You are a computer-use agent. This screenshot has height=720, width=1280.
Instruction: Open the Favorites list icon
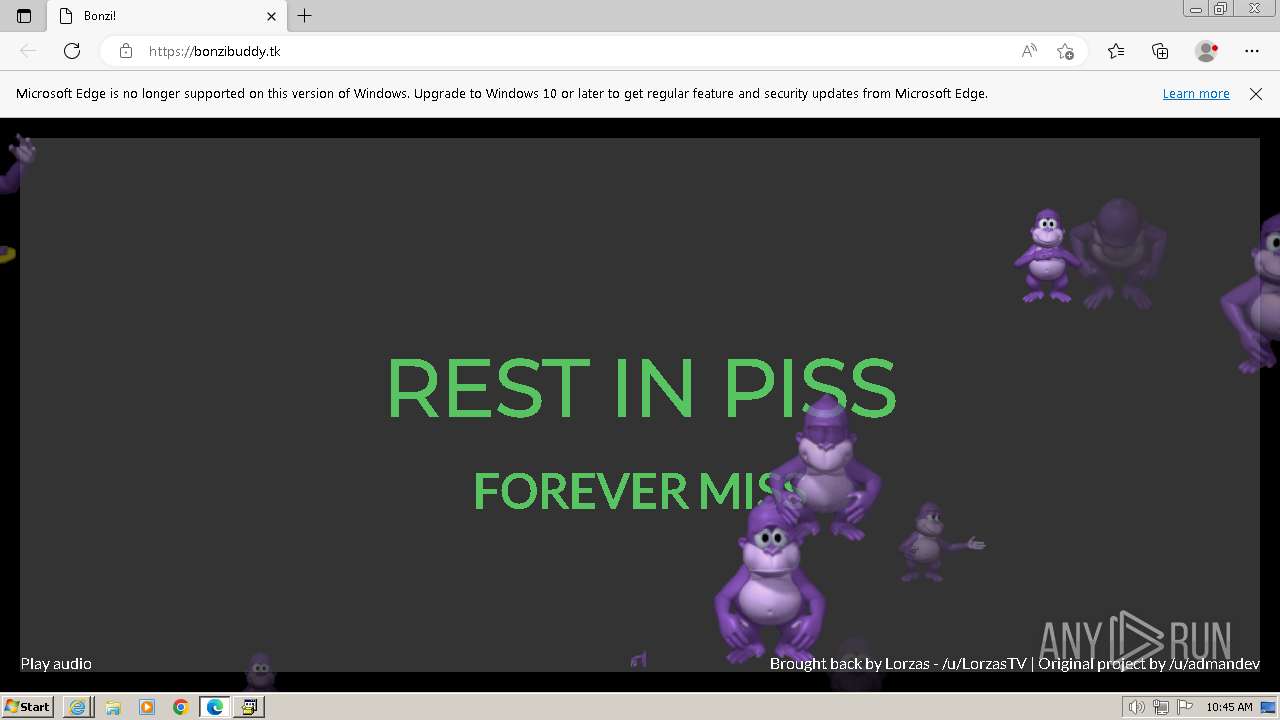pos(1116,51)
